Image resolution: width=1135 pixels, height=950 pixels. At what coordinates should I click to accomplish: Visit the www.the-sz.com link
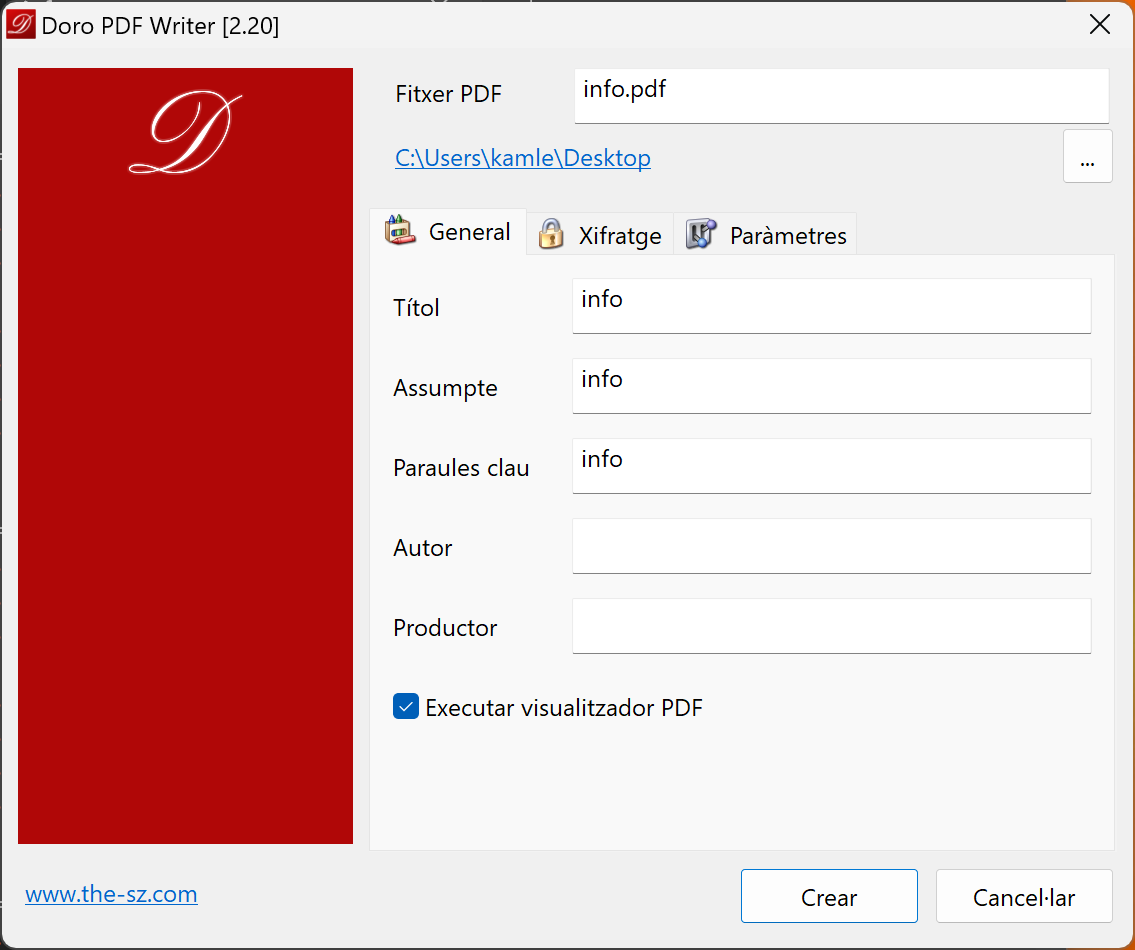pos(111,894)
